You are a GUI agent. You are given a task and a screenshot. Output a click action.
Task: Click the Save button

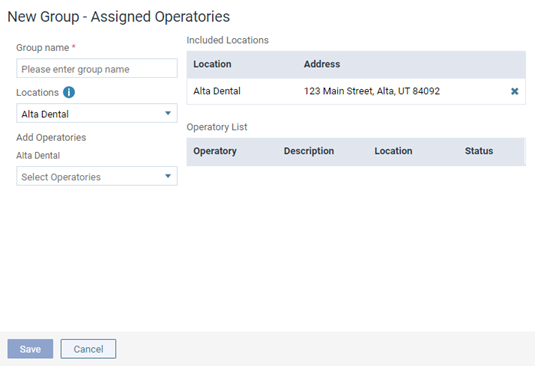click(30, 349)
